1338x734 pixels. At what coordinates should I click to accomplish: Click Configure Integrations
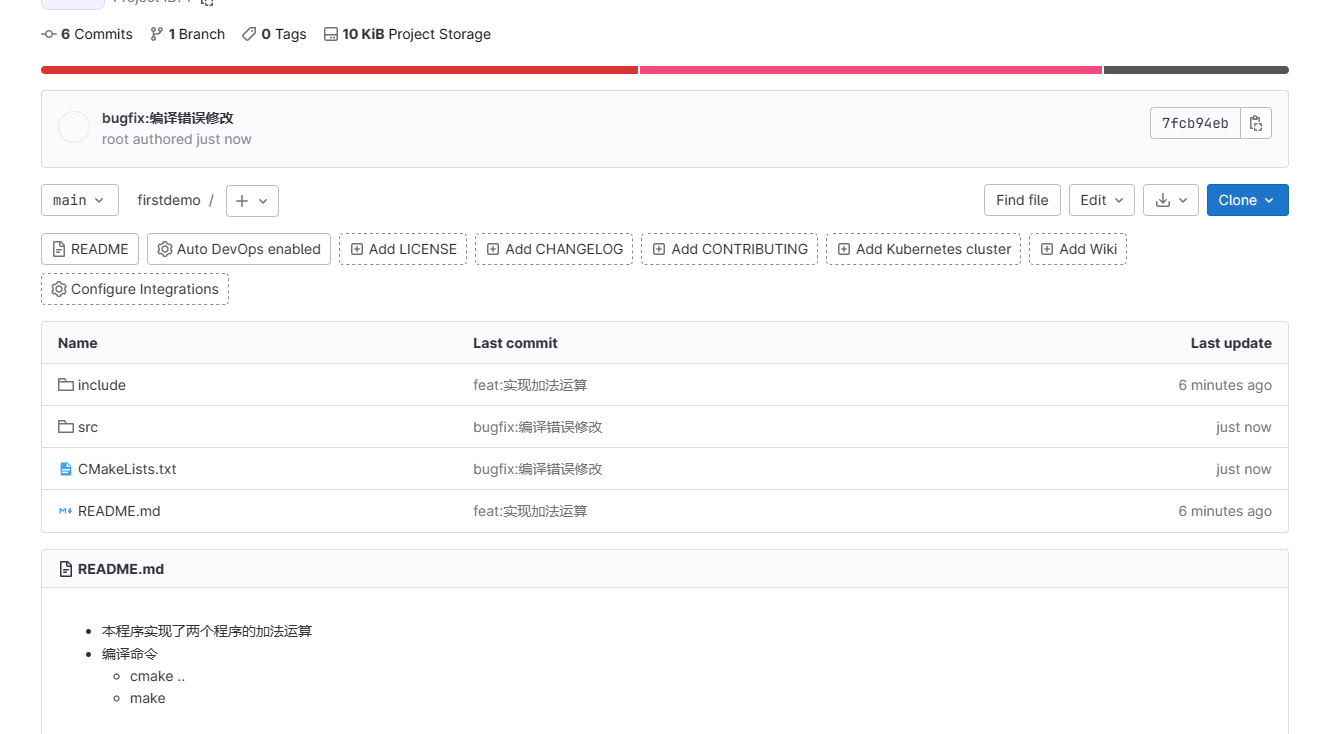pos(135,289)
